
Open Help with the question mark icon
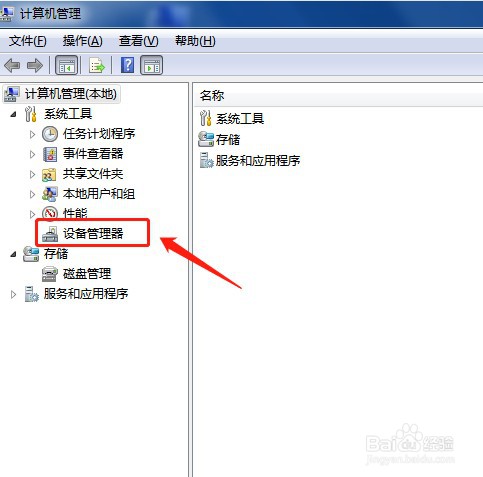[127, 65]
